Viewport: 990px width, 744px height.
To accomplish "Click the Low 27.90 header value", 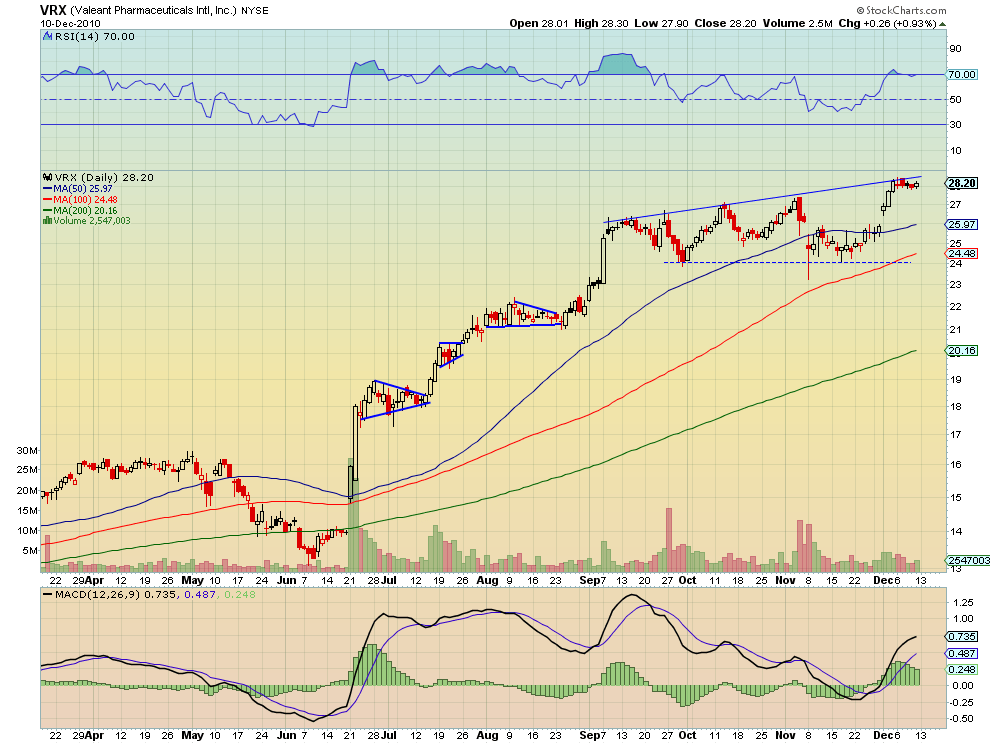I will click(x=661, y=23).
